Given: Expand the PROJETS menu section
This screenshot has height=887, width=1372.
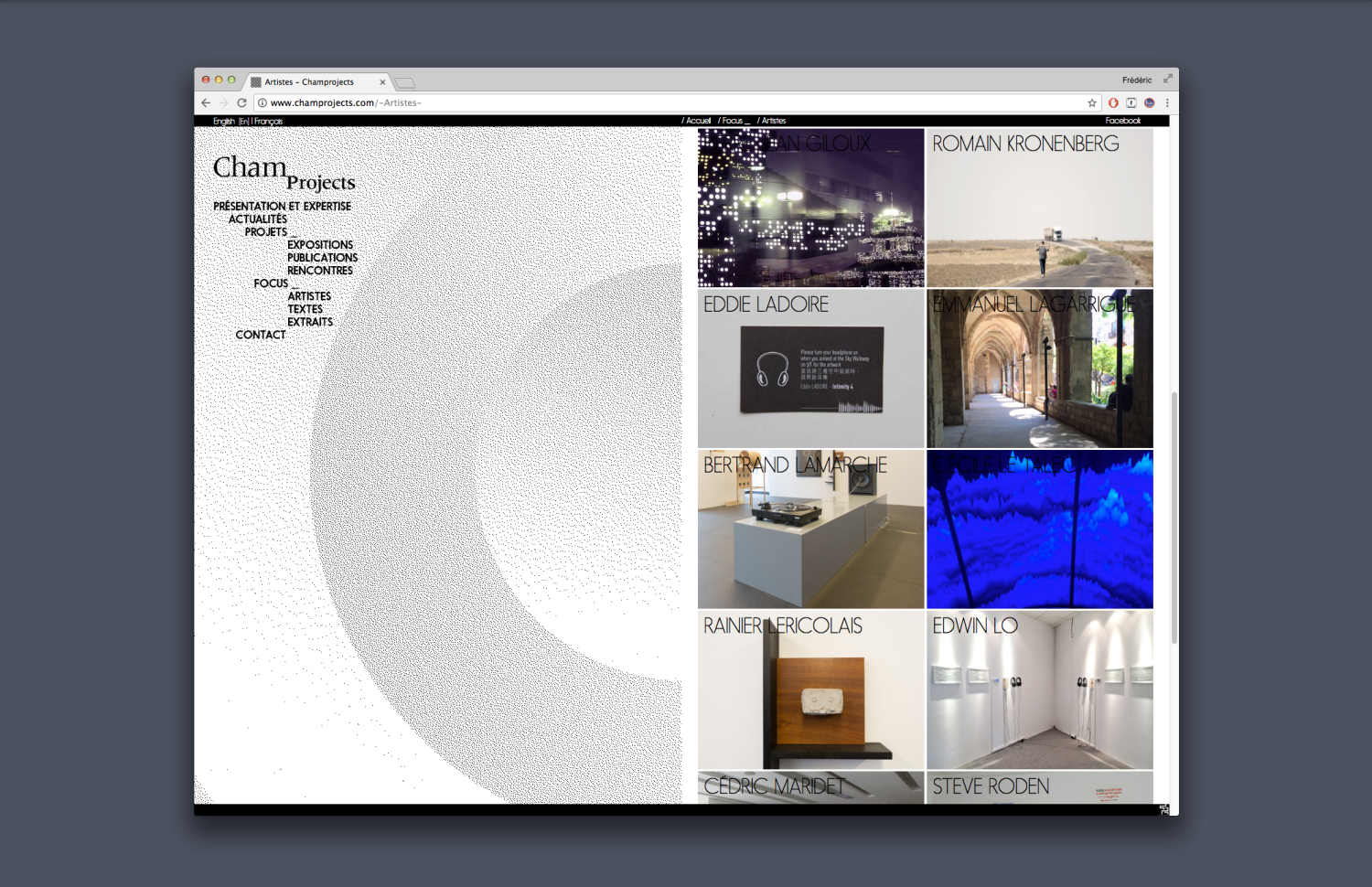Looking at the screenshot, I should pyautogui.click(x=266, y=232).
